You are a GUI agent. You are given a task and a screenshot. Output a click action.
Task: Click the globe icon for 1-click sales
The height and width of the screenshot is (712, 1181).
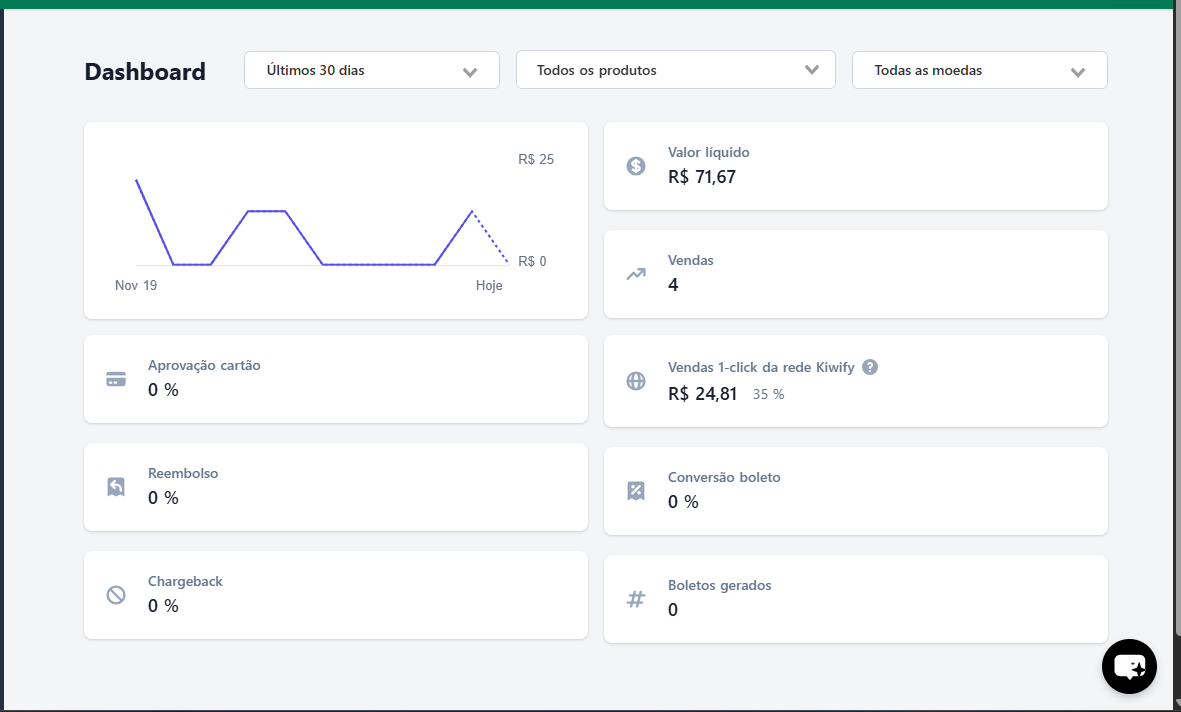pos(636,381)
